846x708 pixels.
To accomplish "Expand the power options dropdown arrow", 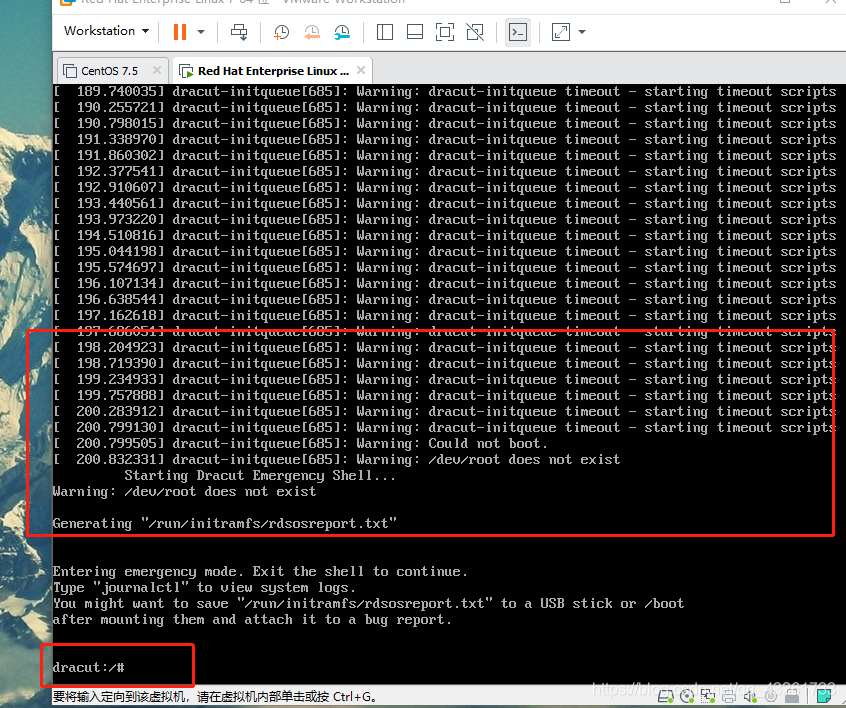I will 201,32.
